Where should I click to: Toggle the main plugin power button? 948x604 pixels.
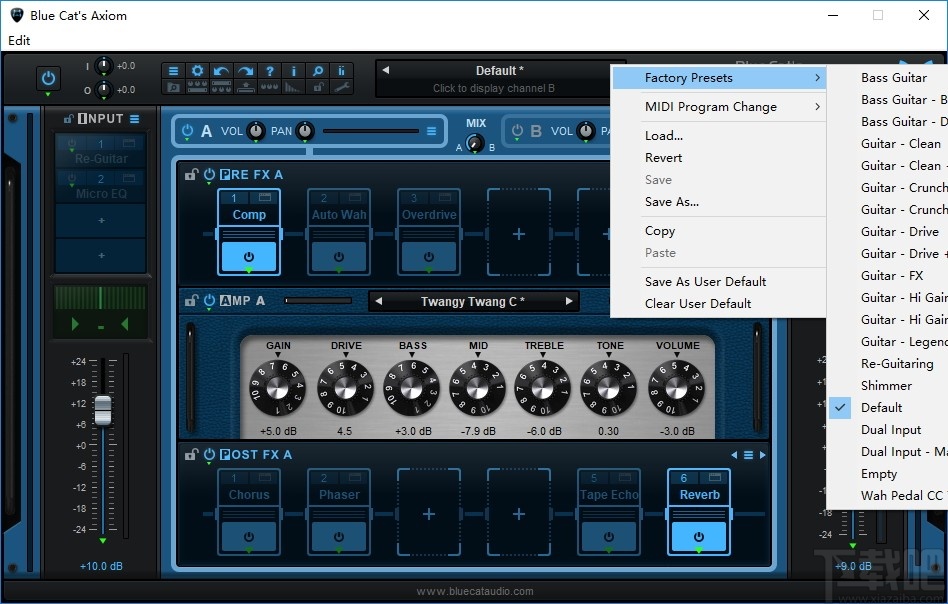pyautogui.click(x=48, y=79)
